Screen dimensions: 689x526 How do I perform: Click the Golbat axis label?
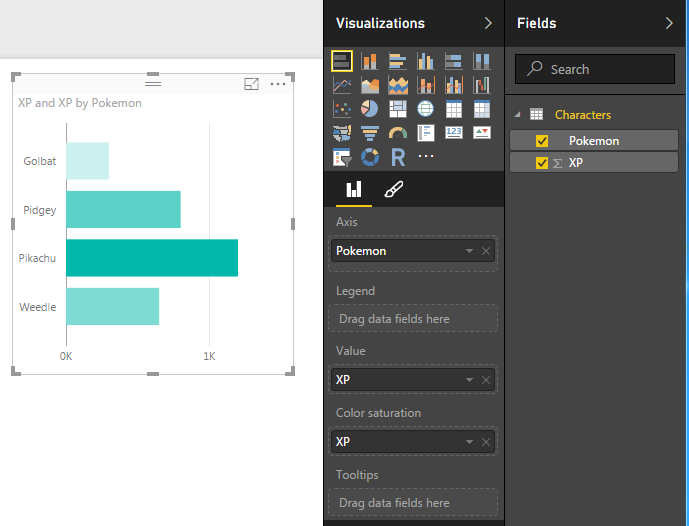[x=40, y=161]
